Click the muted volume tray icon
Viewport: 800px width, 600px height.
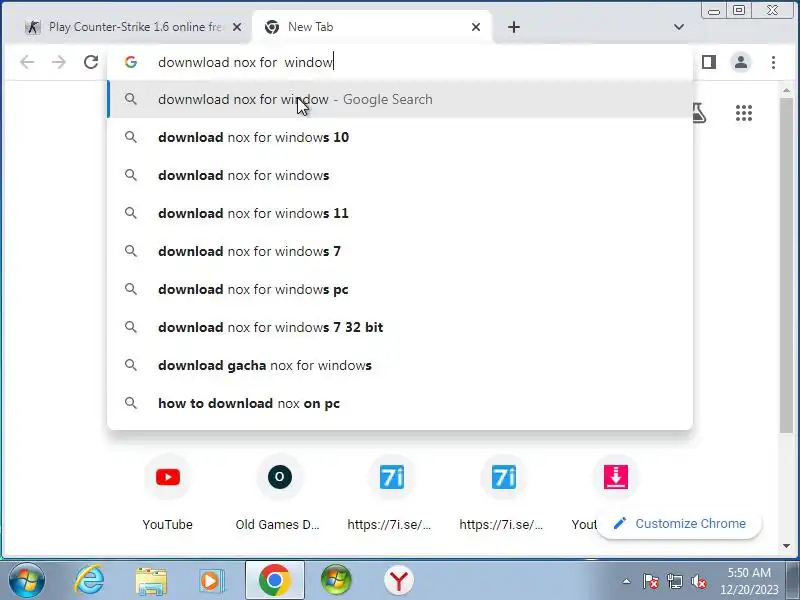click(699, 581)
